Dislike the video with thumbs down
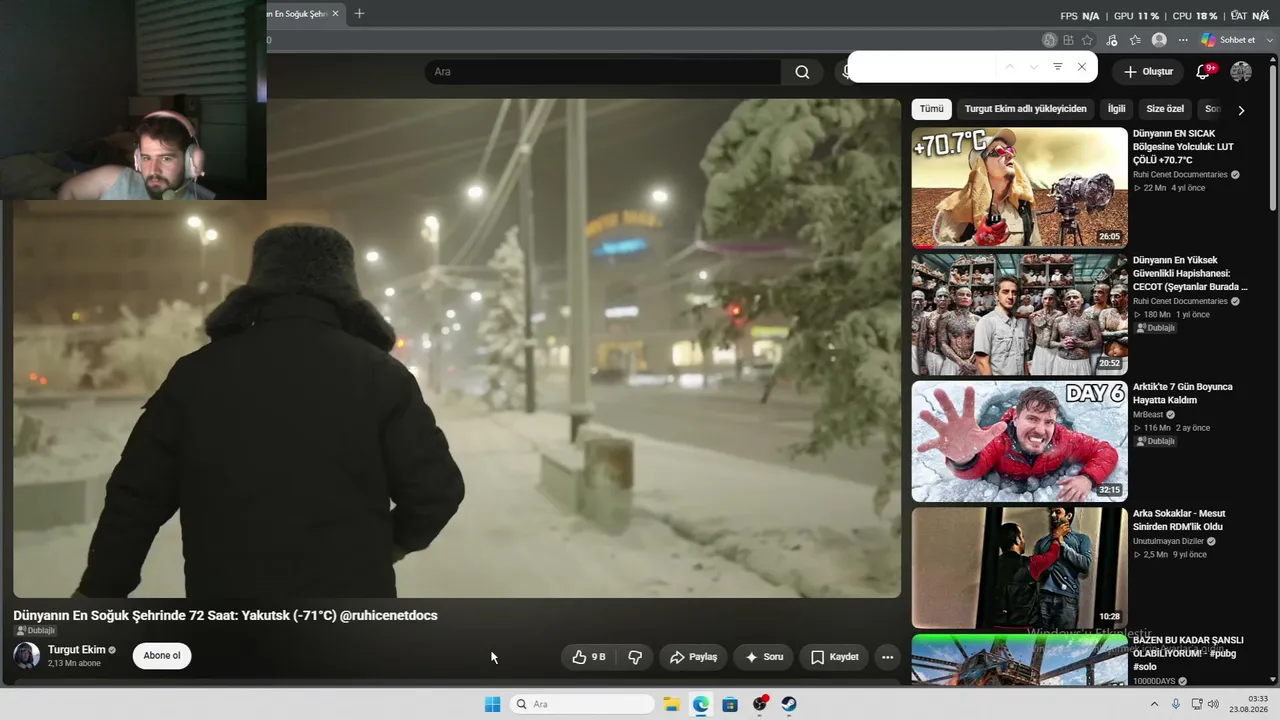 point(635,657)
